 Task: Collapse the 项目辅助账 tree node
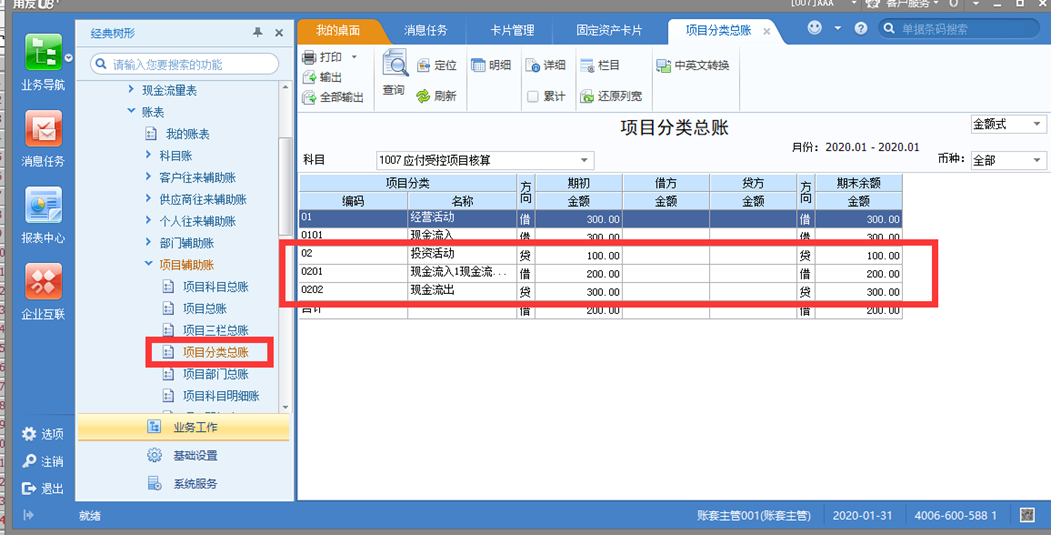coord(148,264)
